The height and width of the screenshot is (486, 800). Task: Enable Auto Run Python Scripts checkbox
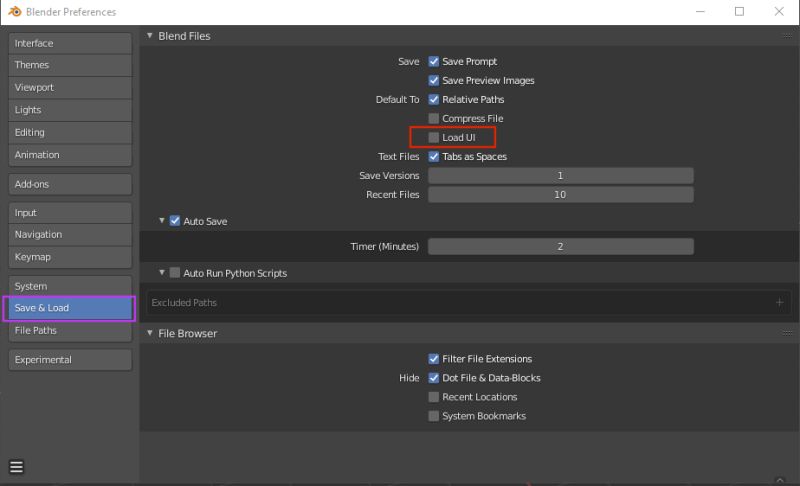pyautogui.click(x=175, y=273)
